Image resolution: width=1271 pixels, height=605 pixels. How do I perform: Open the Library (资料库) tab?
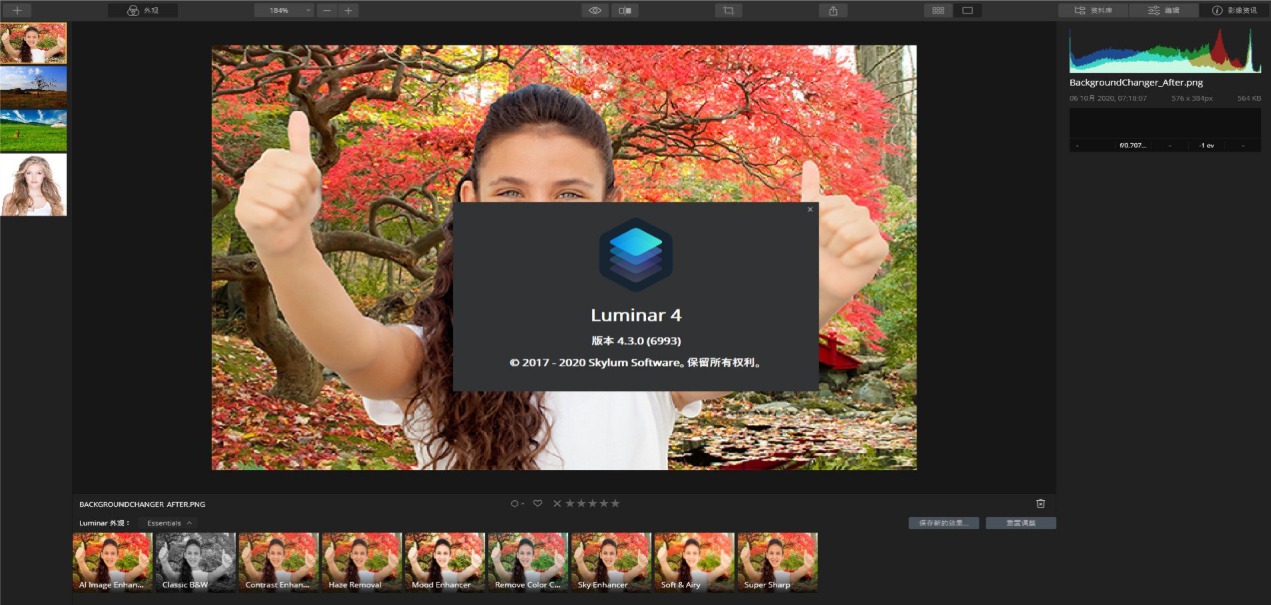pos(1093,10)
